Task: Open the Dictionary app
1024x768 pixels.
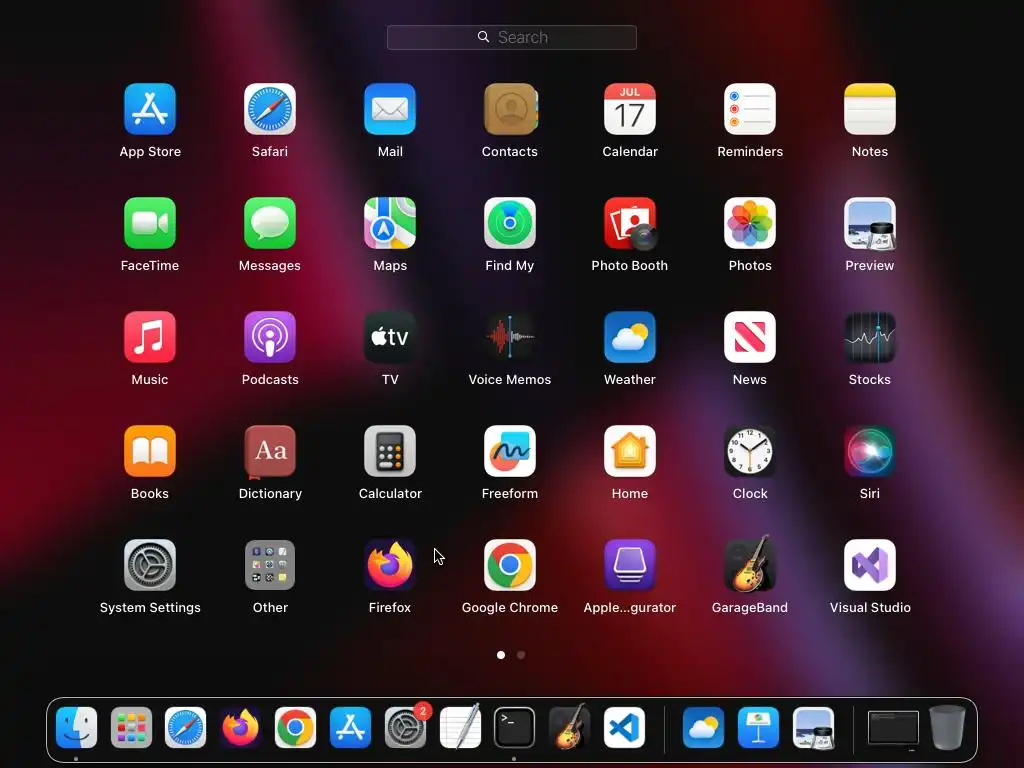Action: 270,451
